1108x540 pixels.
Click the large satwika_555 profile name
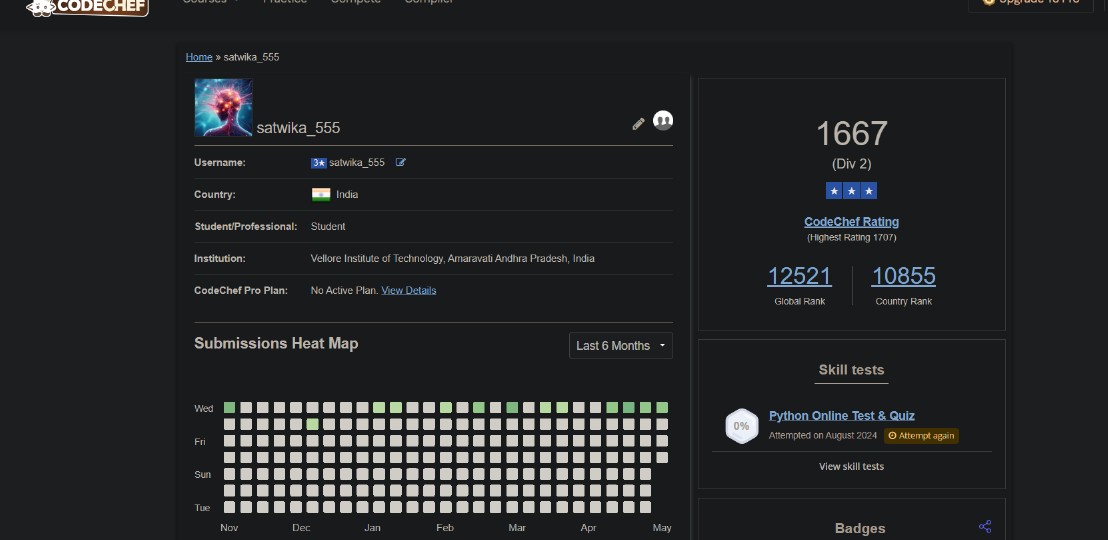tap(298, 128)
